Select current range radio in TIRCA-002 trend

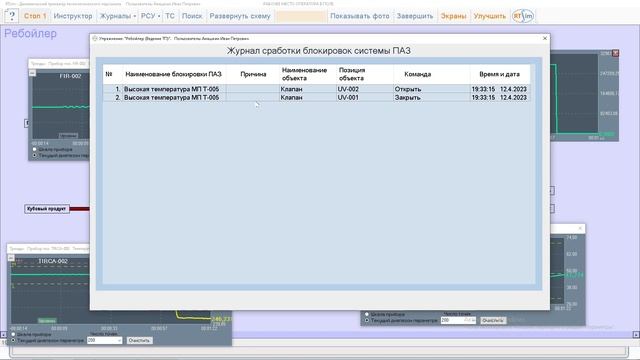click(x=13, y=340)
